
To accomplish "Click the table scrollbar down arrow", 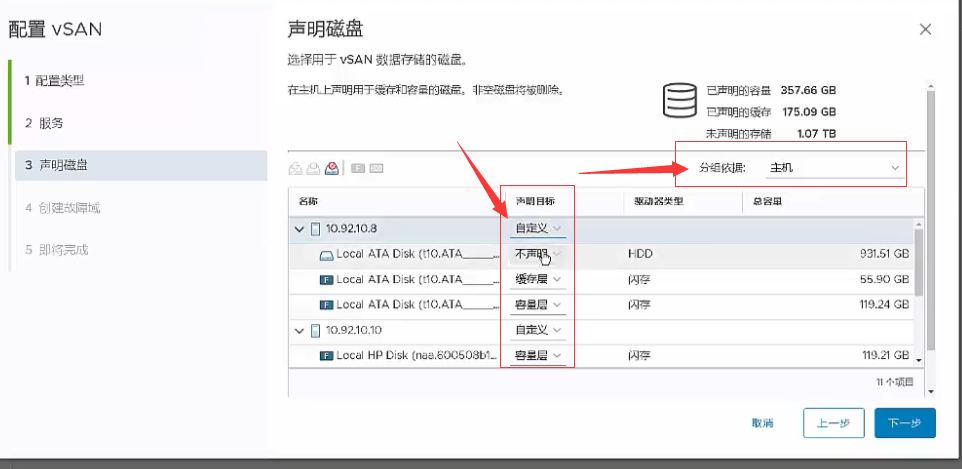I will (918, 360).
